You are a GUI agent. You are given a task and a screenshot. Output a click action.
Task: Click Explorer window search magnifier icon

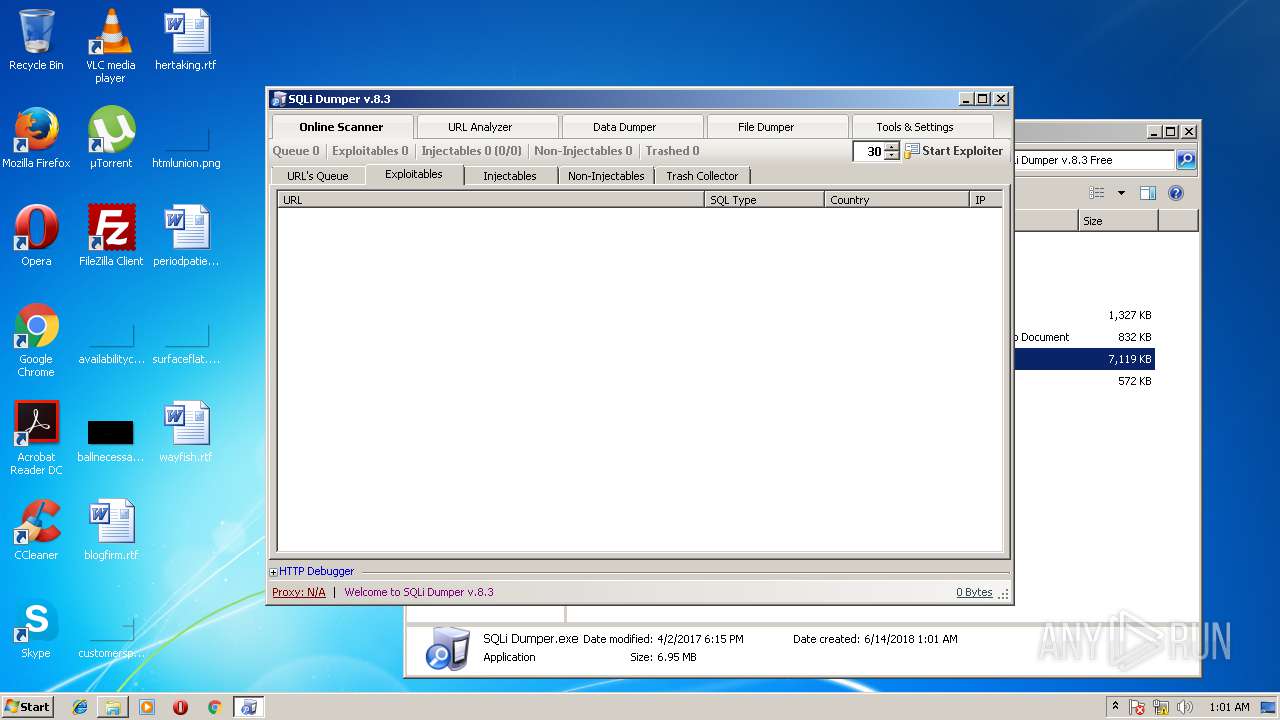[1185, 160]
